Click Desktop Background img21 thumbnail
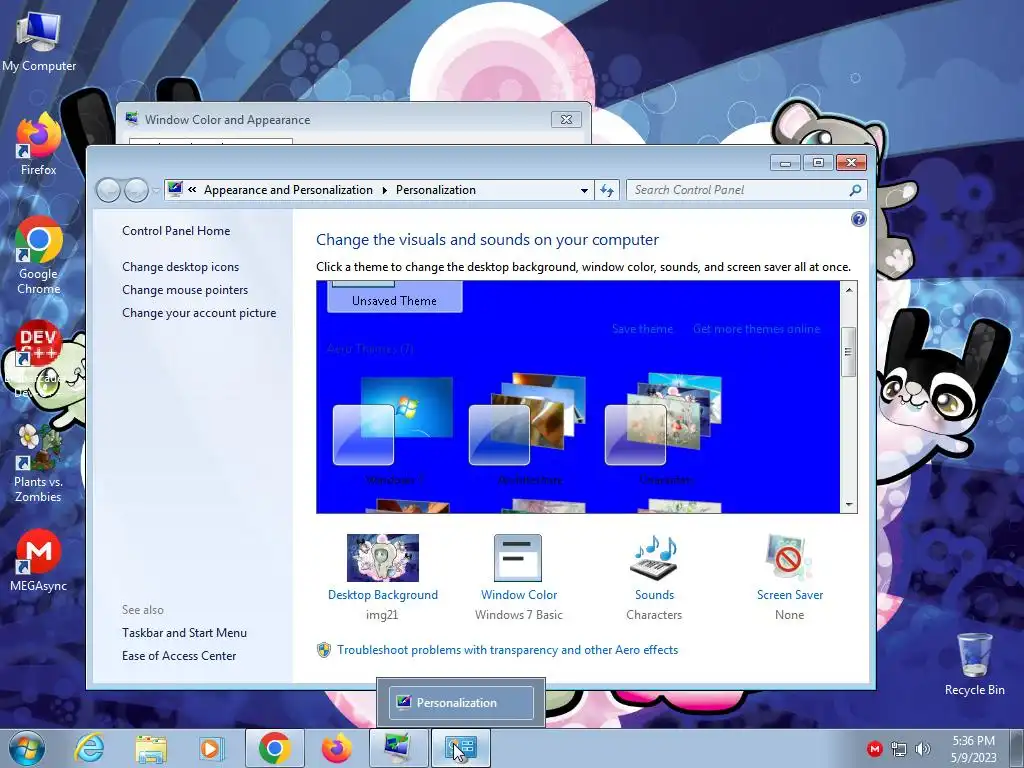1024x768 pixels. click(x=383, y=558)
